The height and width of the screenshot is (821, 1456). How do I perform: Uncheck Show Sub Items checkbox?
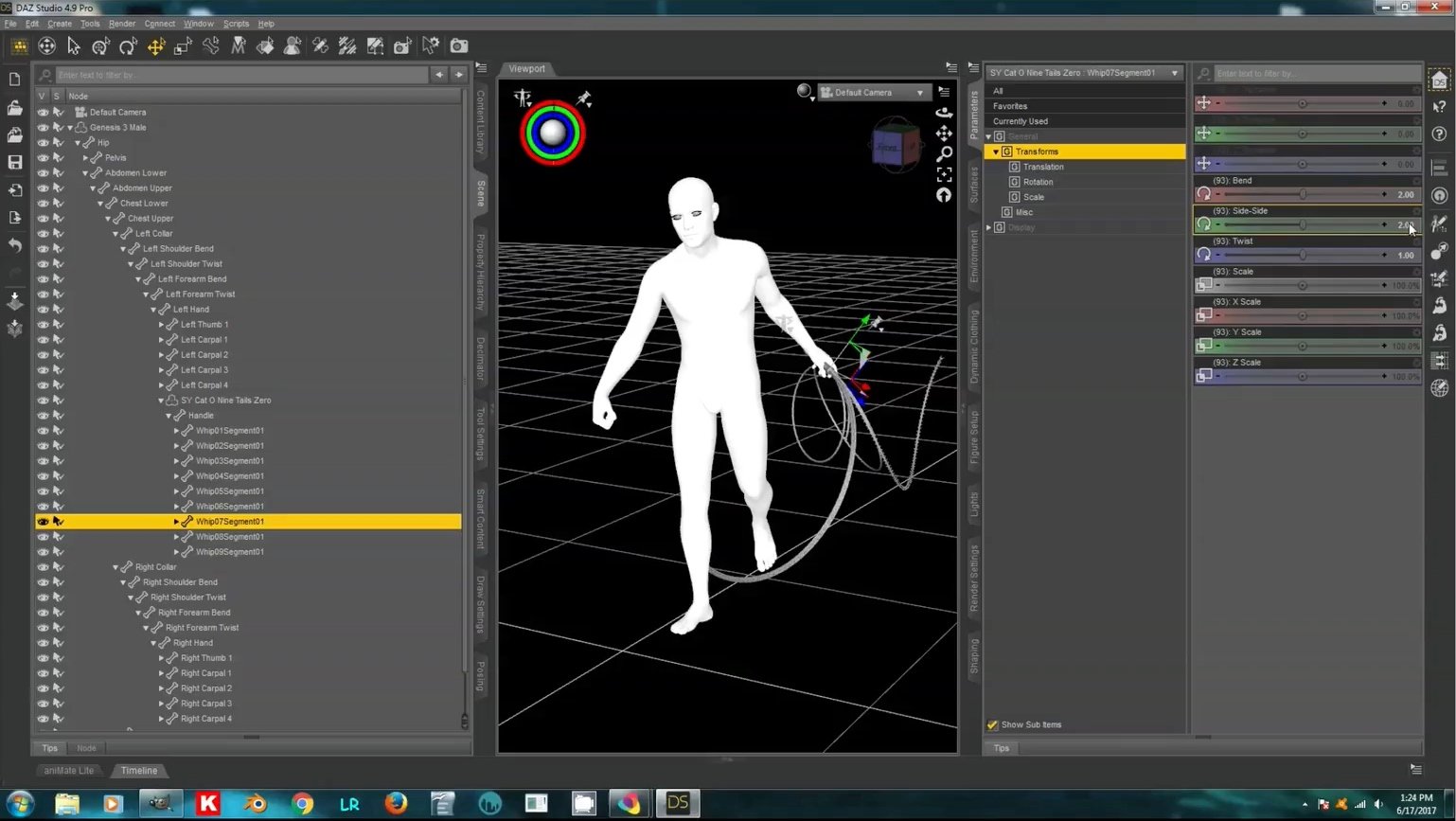(x=992, y=724)
